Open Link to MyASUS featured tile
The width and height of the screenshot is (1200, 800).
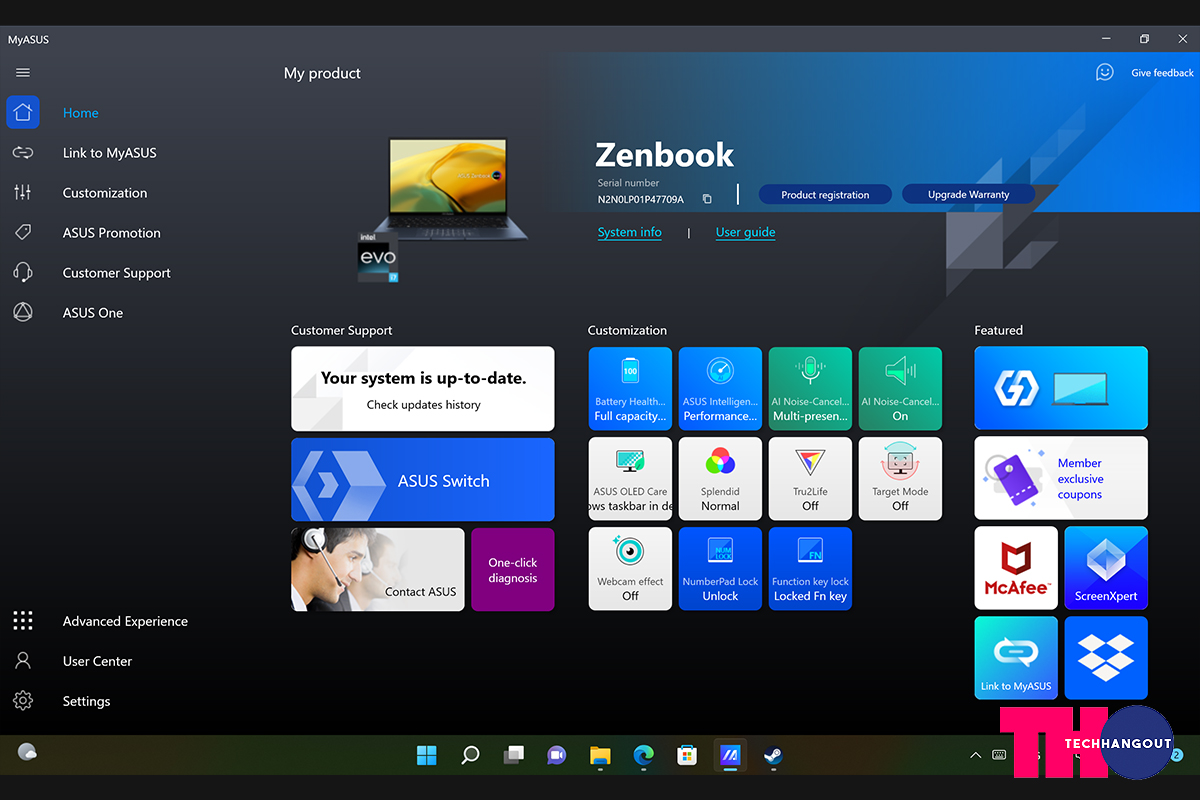pos(1016,658)
